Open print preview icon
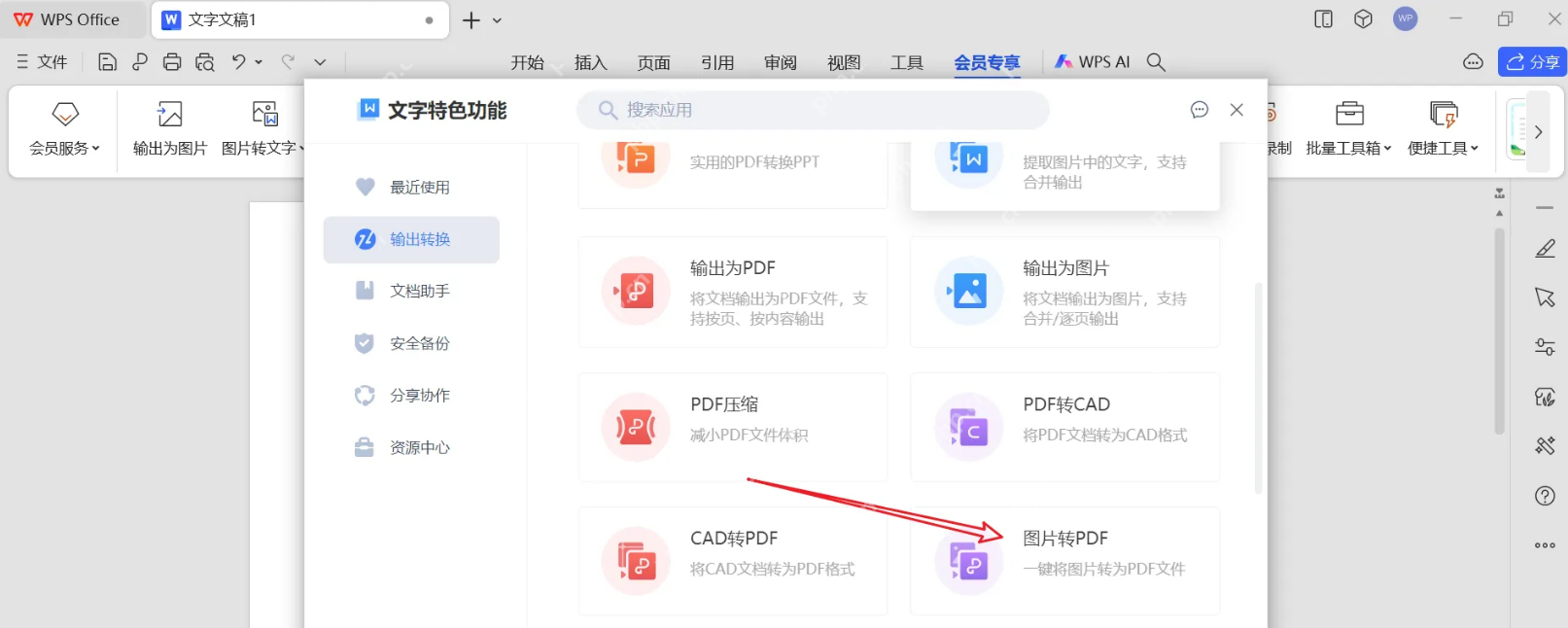This screenshot has width=1568, height=628. coord(205,62)
